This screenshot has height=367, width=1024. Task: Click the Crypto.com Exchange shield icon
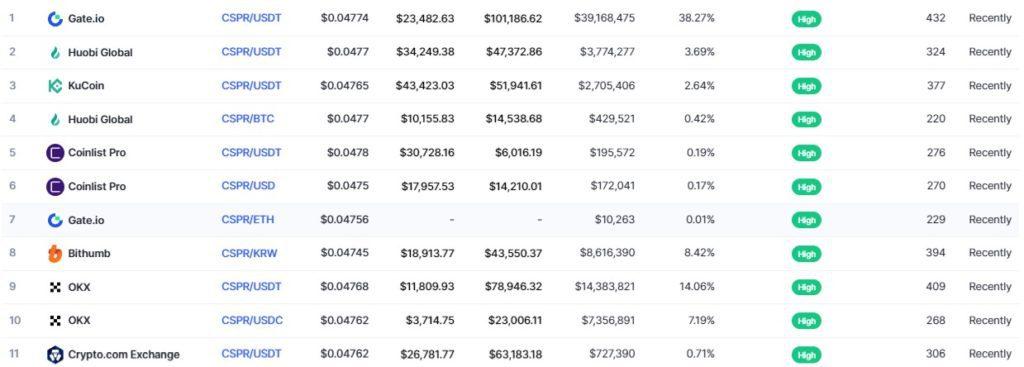click(x=56, y=355)
